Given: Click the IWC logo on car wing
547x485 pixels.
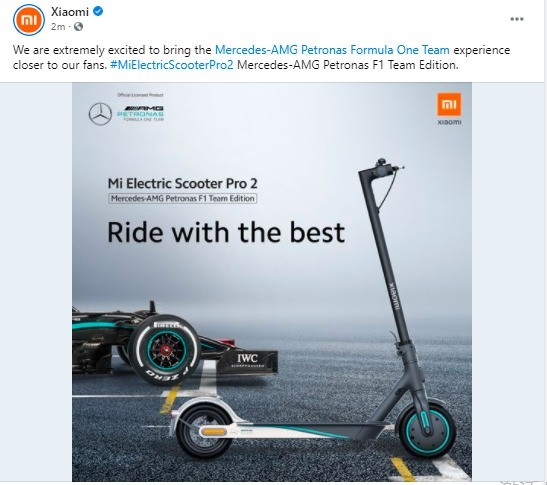Looking at the screenshot, I should (247, 360).
